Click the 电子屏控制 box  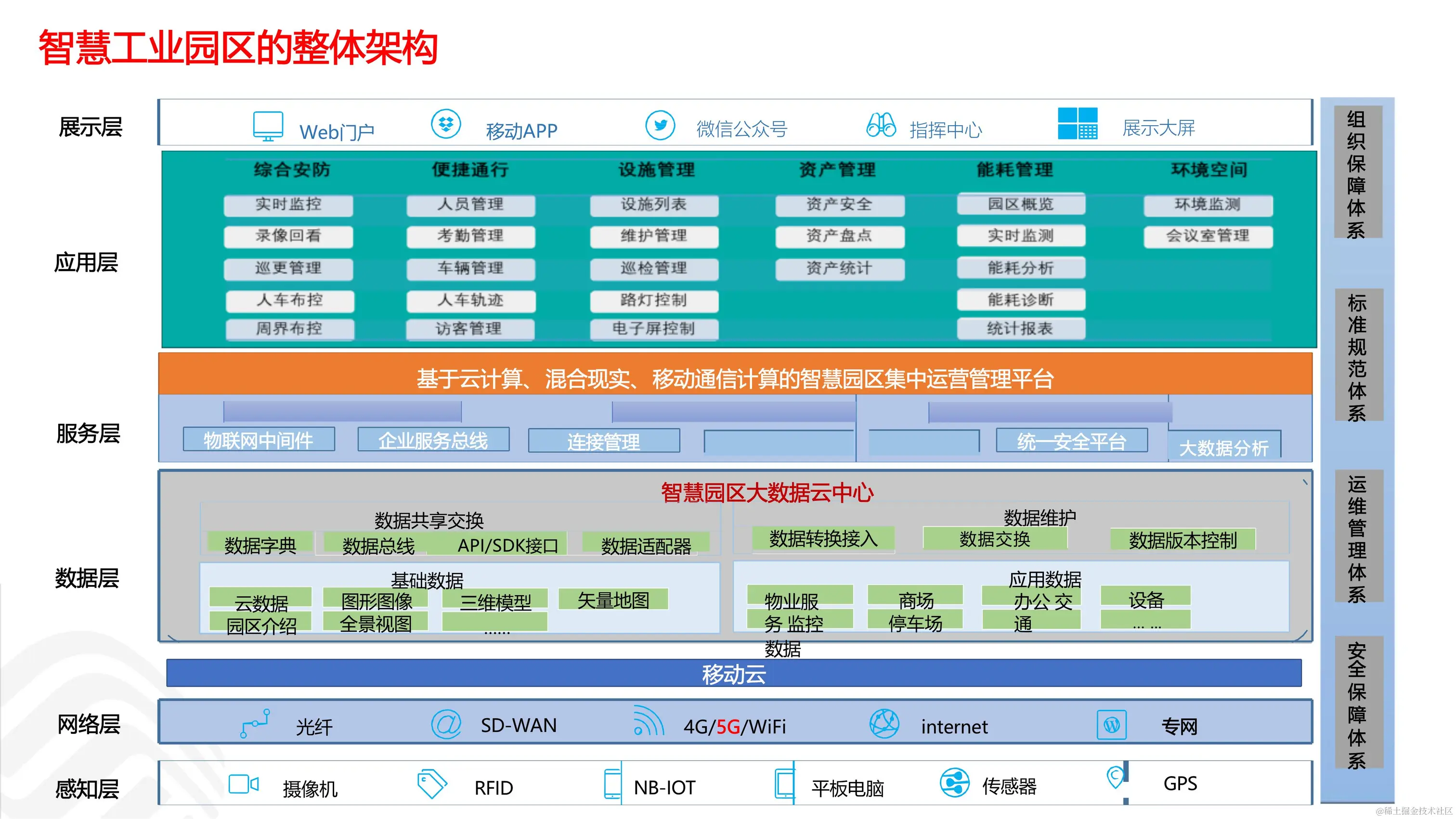pos(654,329)
